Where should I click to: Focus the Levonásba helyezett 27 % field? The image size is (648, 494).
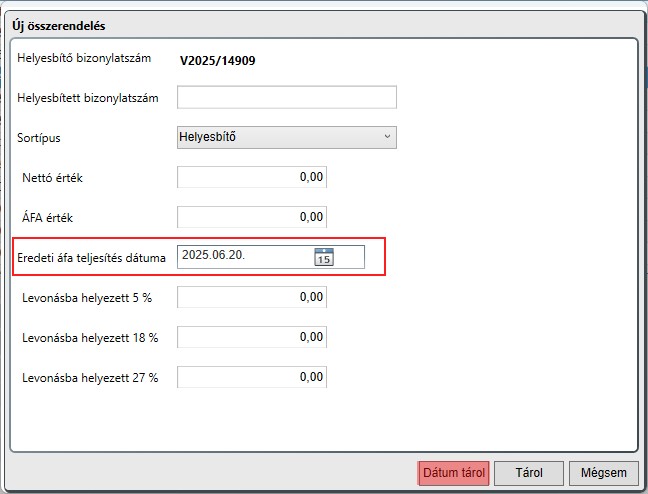click(x=252, y=377)
